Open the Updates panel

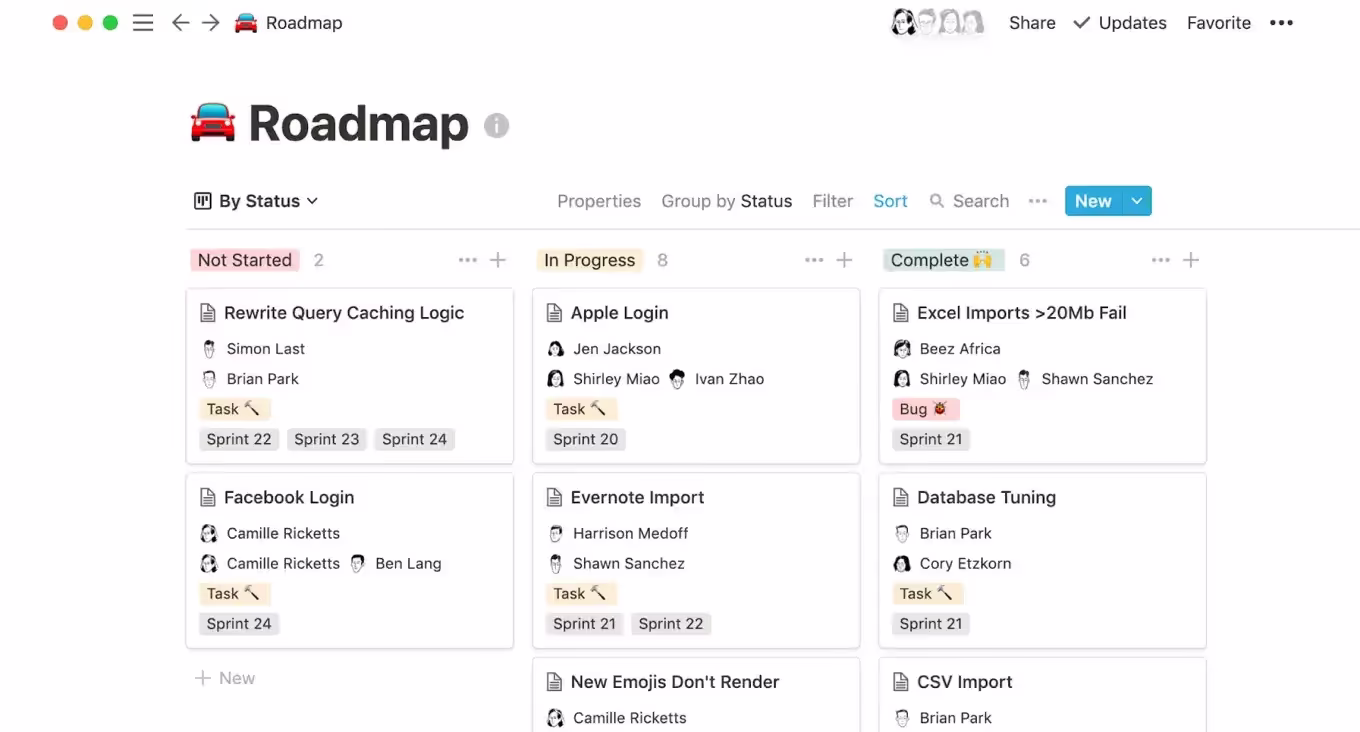pyautogui.click(x=1120, y=23)
